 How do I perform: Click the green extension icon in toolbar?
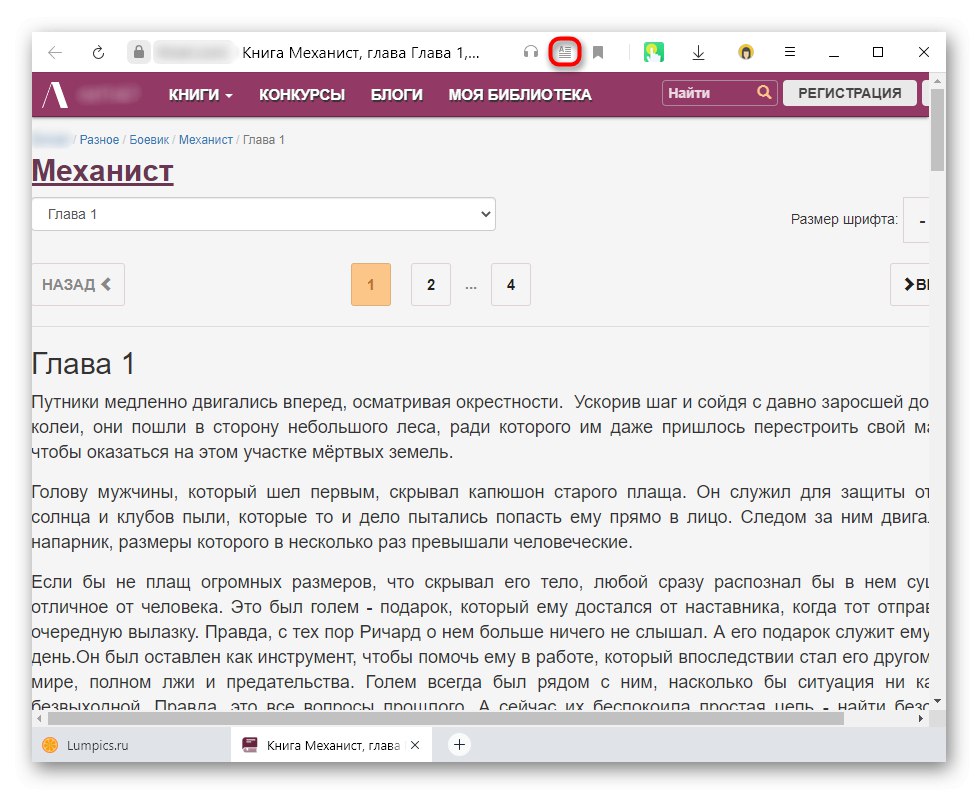(x=655, y=51)
